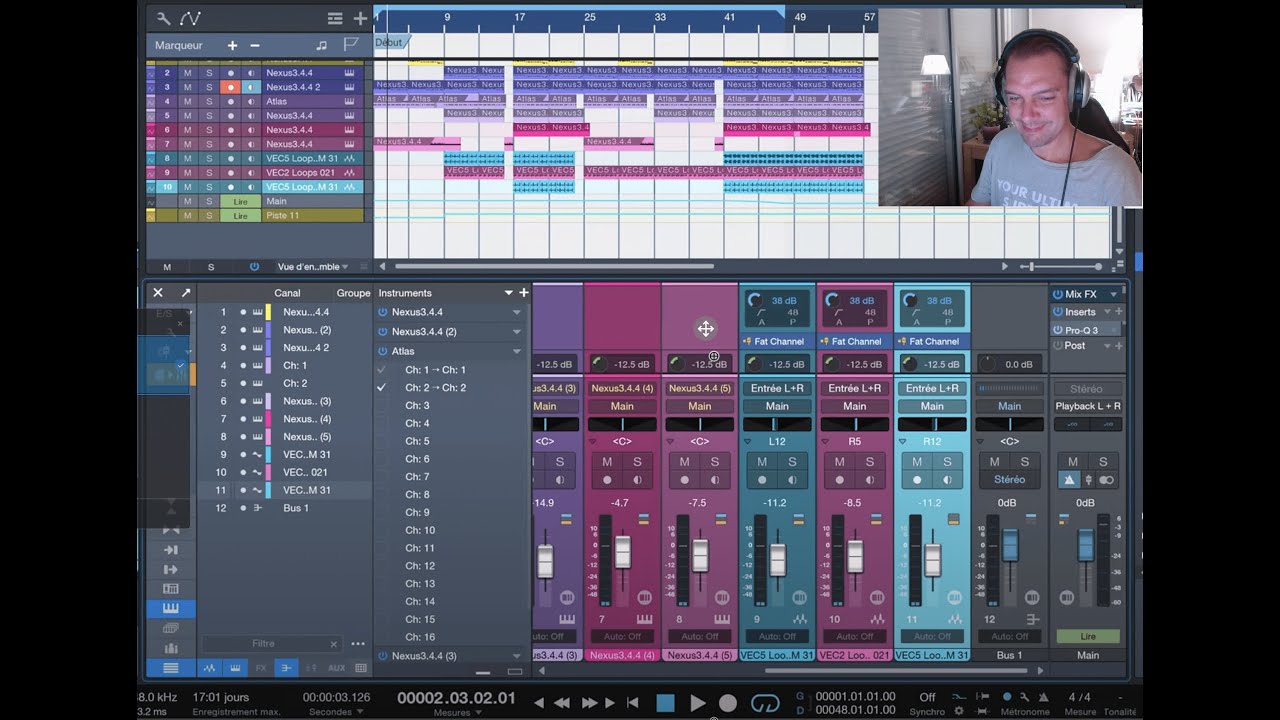Solo track 9 VEC2 Loops 021
Image resolution: width=1280 pixels, height=720 pixels.
coord(209,172)
